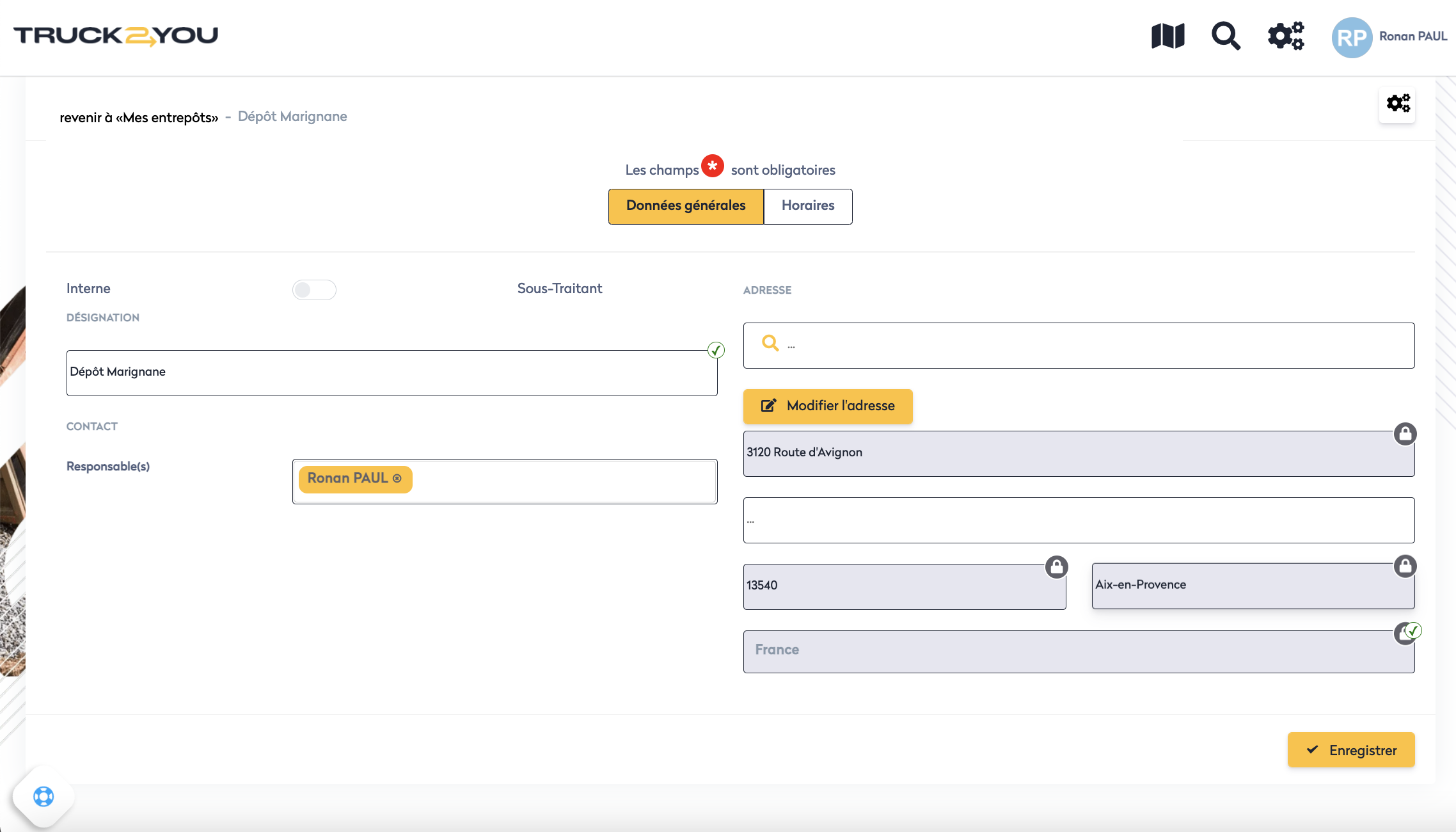Click the RP user avatar
The width and height of the screenshot is (1456, 832).
[1351, 37]
